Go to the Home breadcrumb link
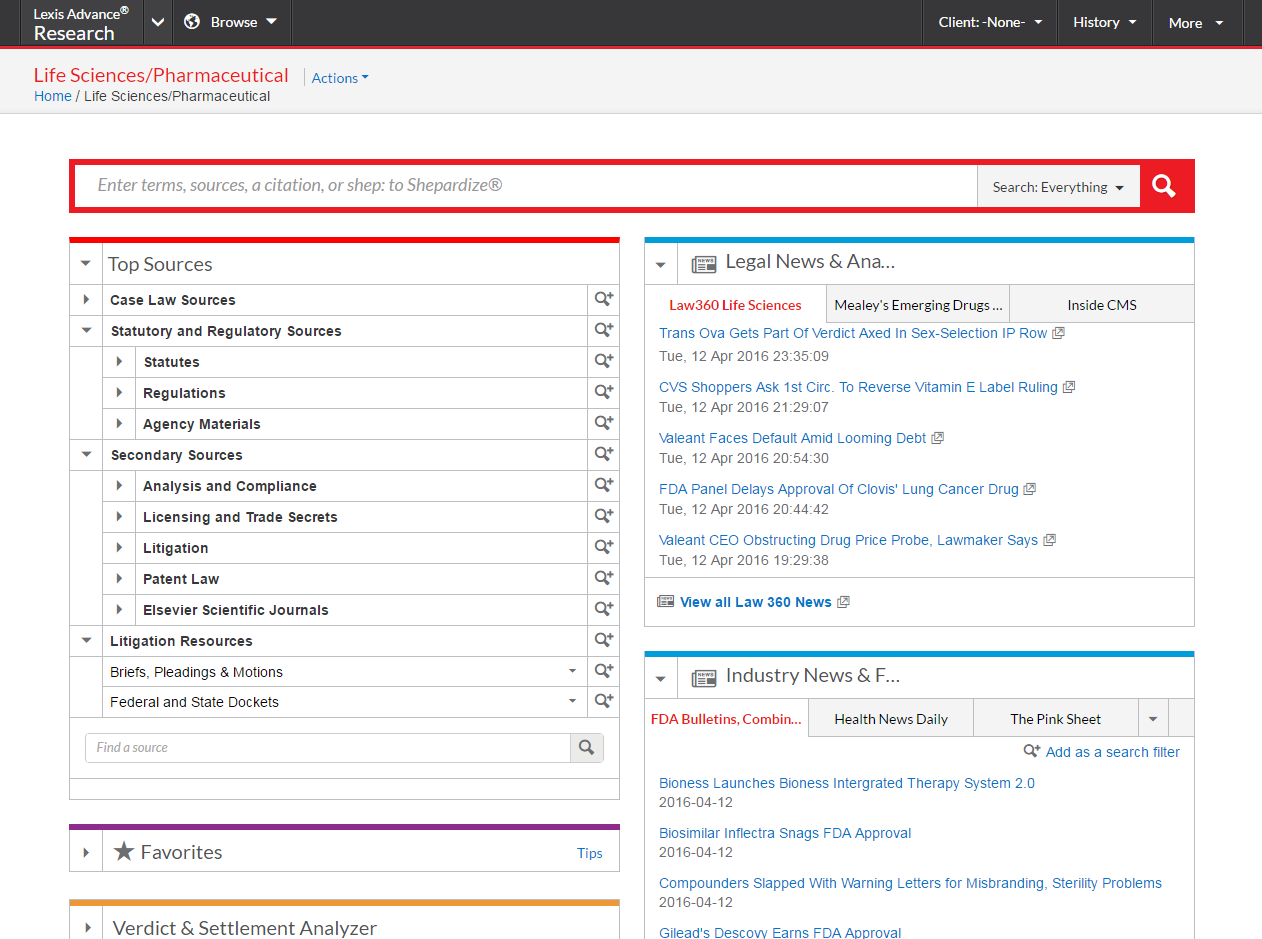The height and width of the screenshot is (939, 1262). point(53,96)
